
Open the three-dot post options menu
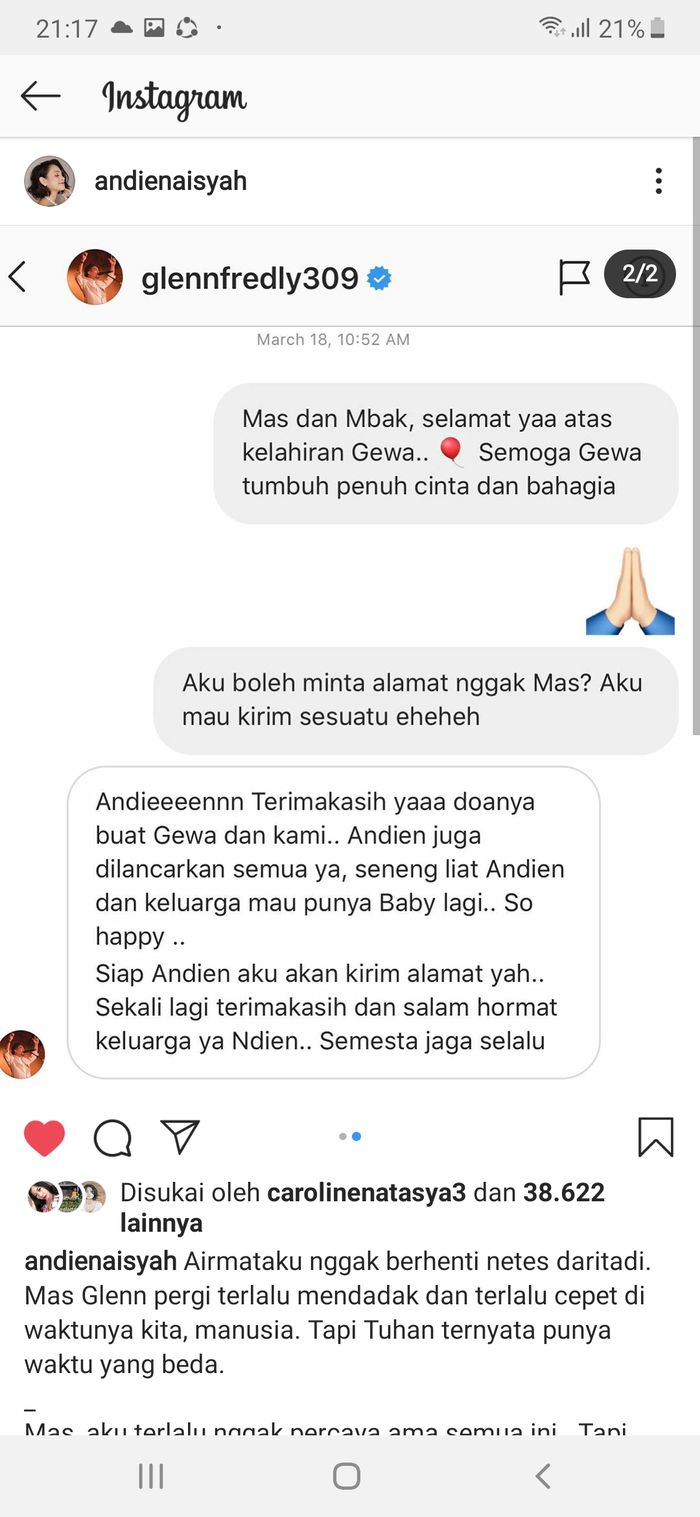658,181
